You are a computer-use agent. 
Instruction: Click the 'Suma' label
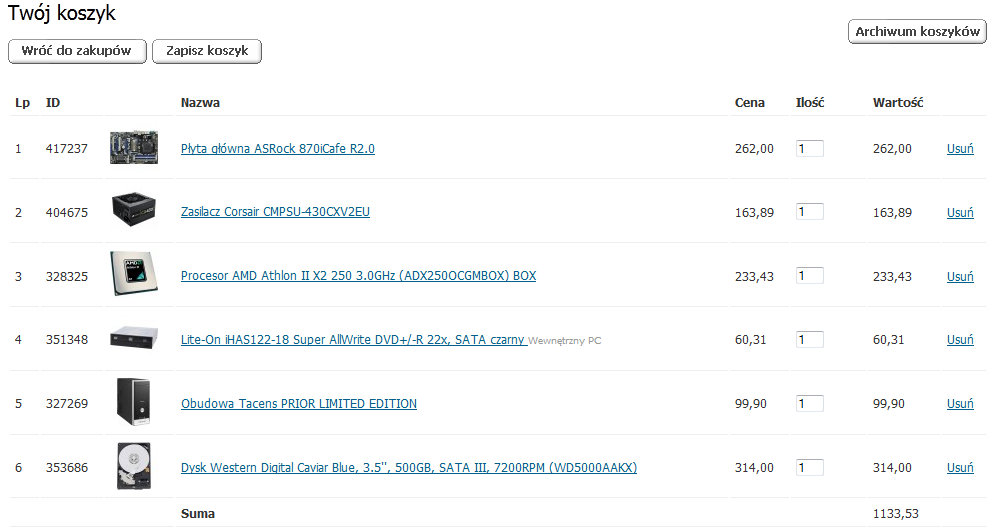click(198, 514)
